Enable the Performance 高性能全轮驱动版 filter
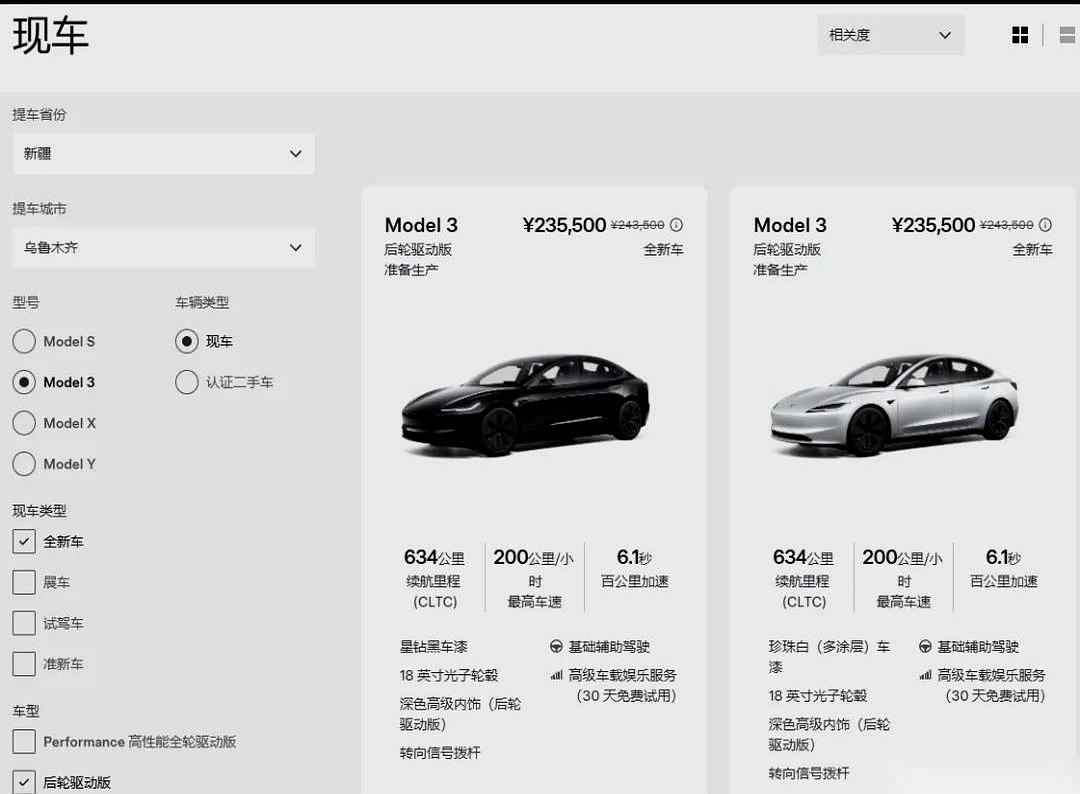This screenshot has height=794, width=1080. 23,742
